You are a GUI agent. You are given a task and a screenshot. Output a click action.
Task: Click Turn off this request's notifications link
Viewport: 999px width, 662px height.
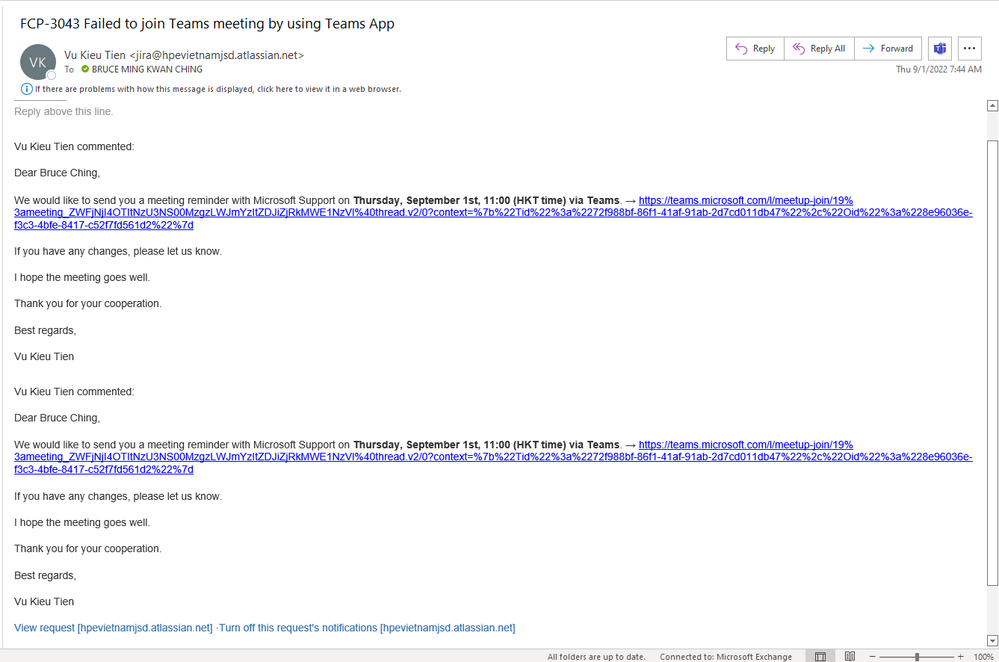pos(367,628)
